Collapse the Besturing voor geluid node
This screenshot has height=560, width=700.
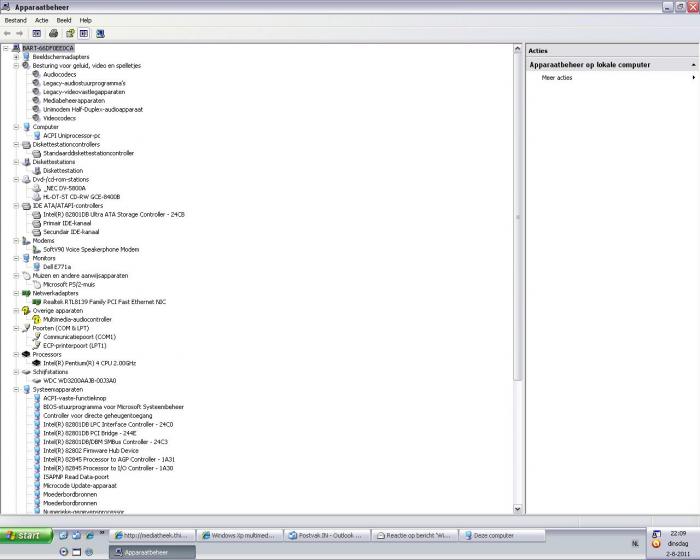pos(16,66)
